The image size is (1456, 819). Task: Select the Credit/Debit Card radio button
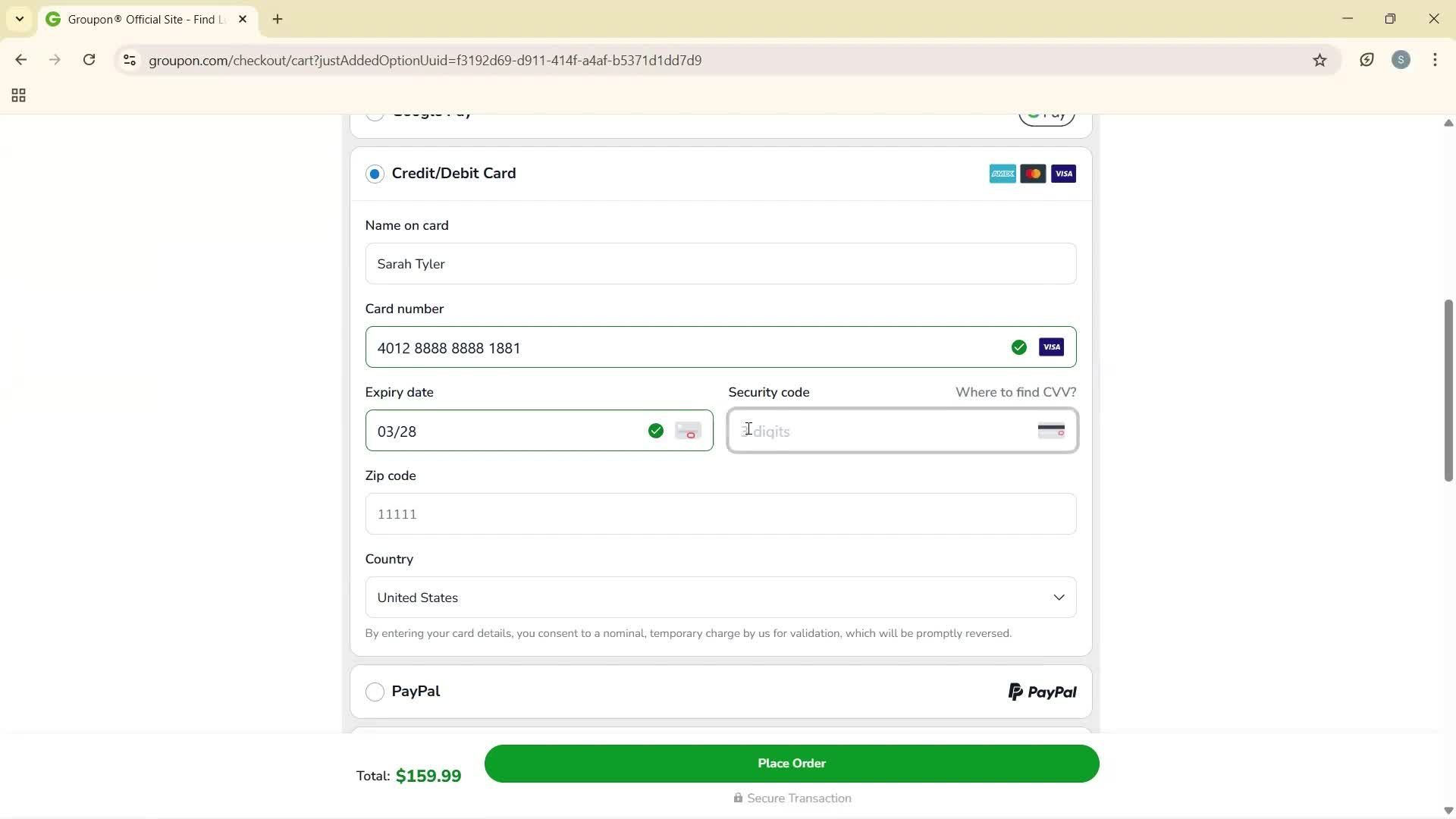(x=375, y=174)
